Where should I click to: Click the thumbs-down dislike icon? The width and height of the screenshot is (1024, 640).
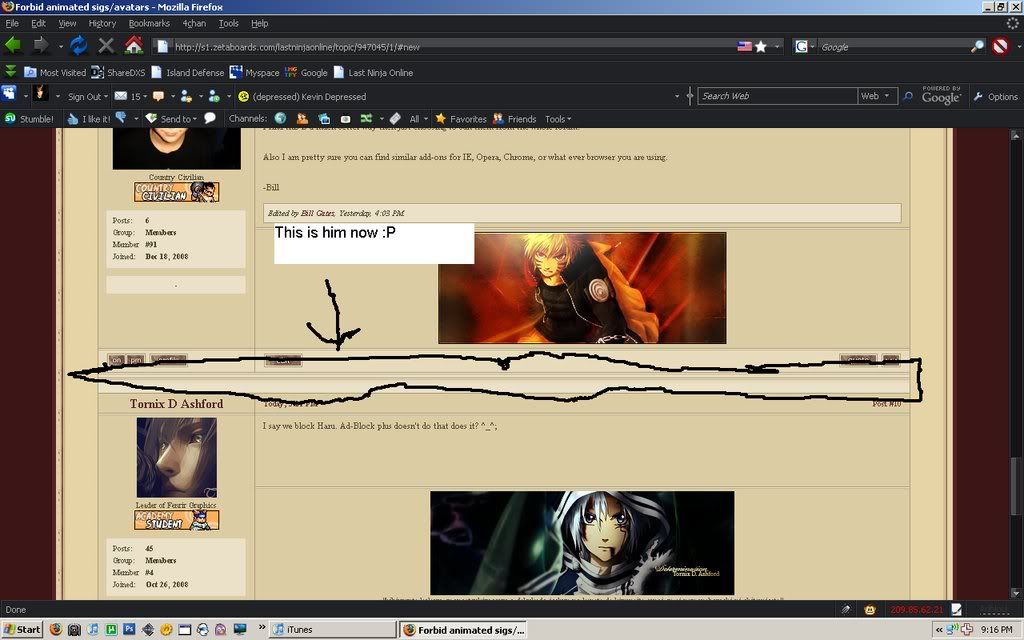[x=122, y=118]
